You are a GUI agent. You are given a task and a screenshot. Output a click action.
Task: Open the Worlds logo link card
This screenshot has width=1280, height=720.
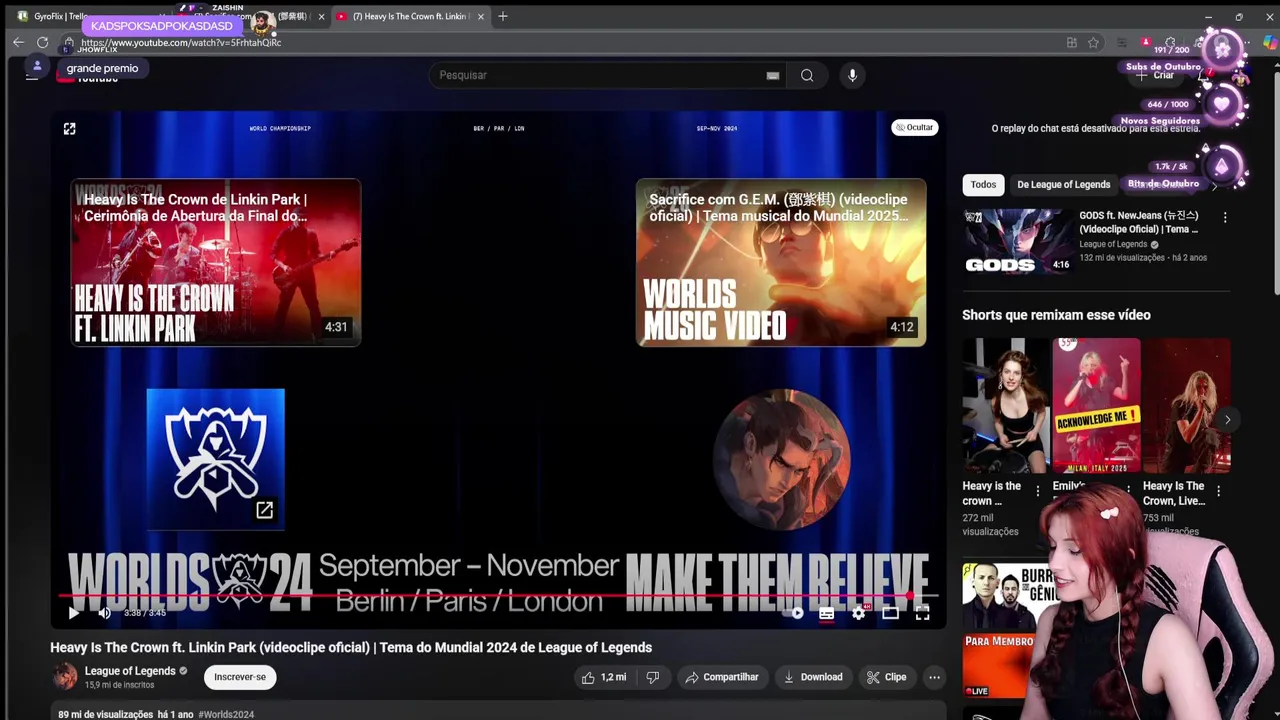point(215,458)
